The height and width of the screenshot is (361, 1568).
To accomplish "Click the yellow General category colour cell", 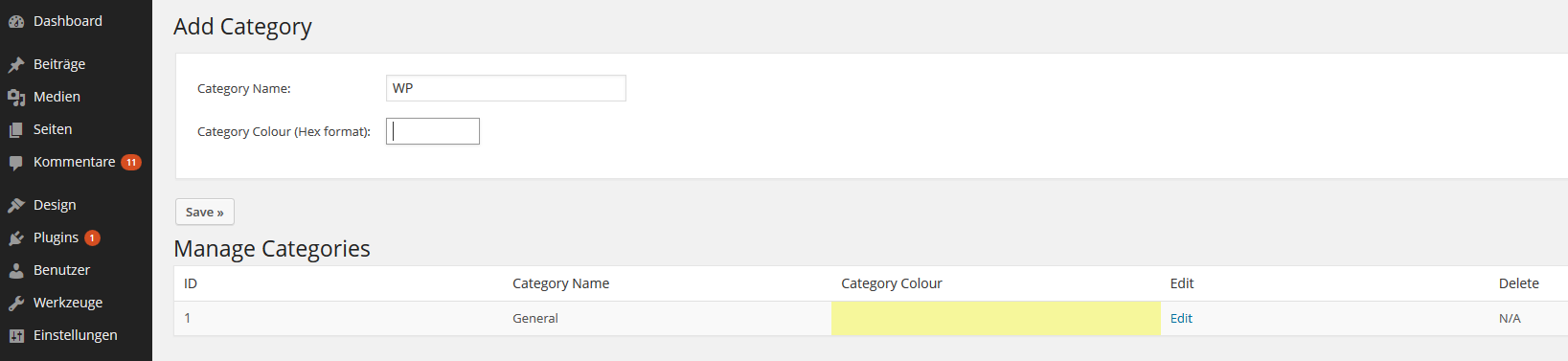I will tap(996, 318).
